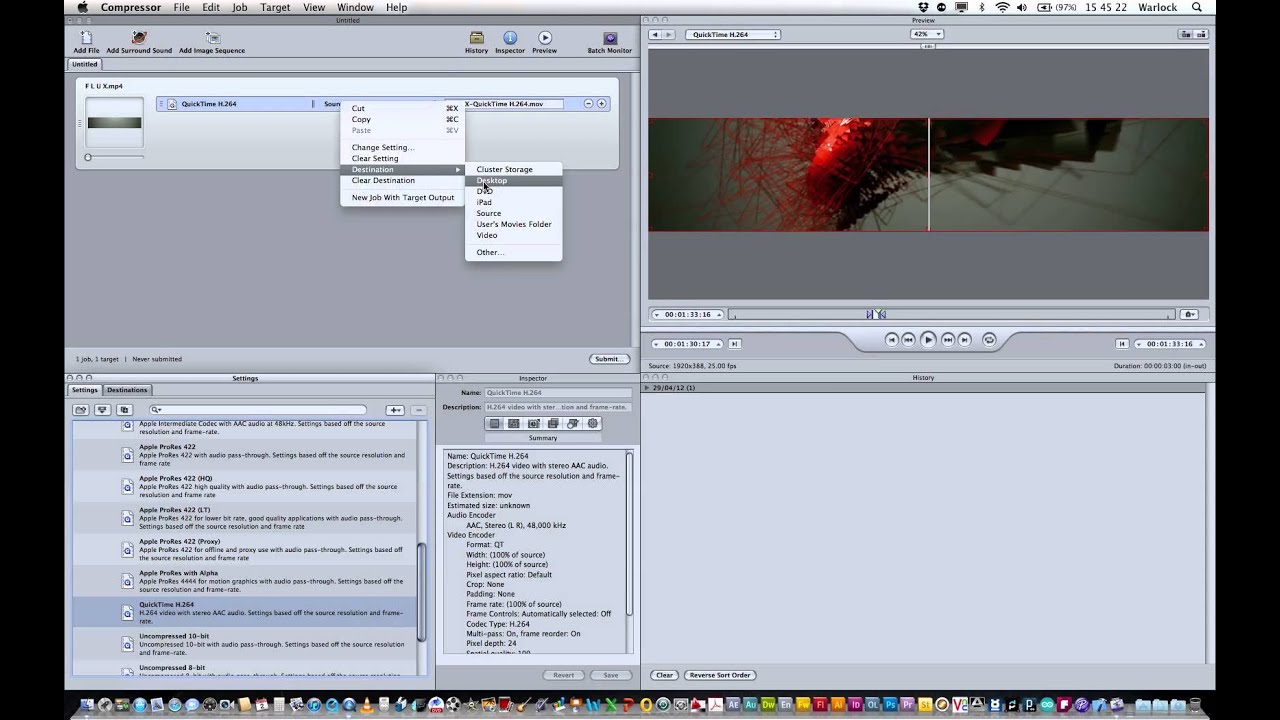Open the marker popup menu in Preview
The width and height of the screenshot is (1280, 720).
(1189, 314)
